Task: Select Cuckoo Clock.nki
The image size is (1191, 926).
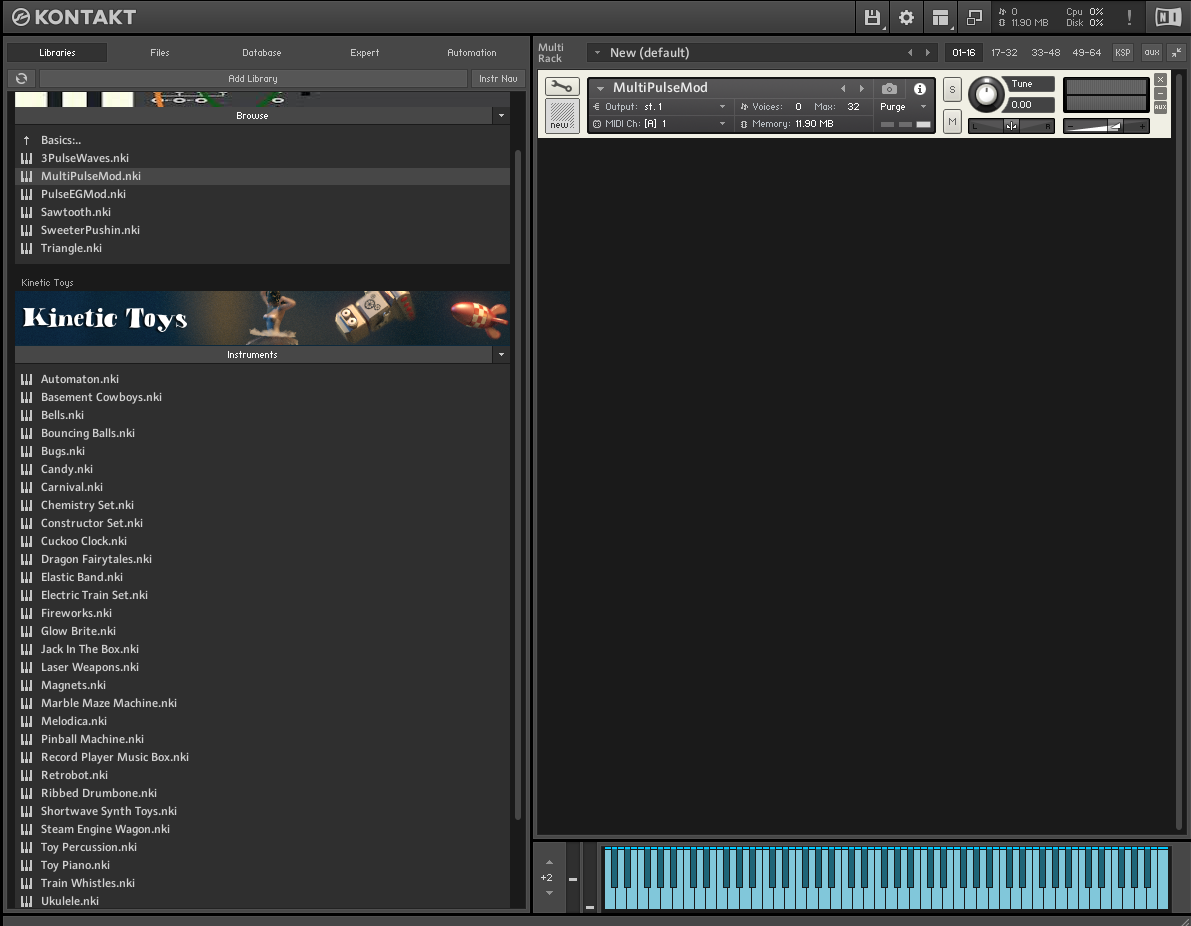Action: click(x=262, y=541)
